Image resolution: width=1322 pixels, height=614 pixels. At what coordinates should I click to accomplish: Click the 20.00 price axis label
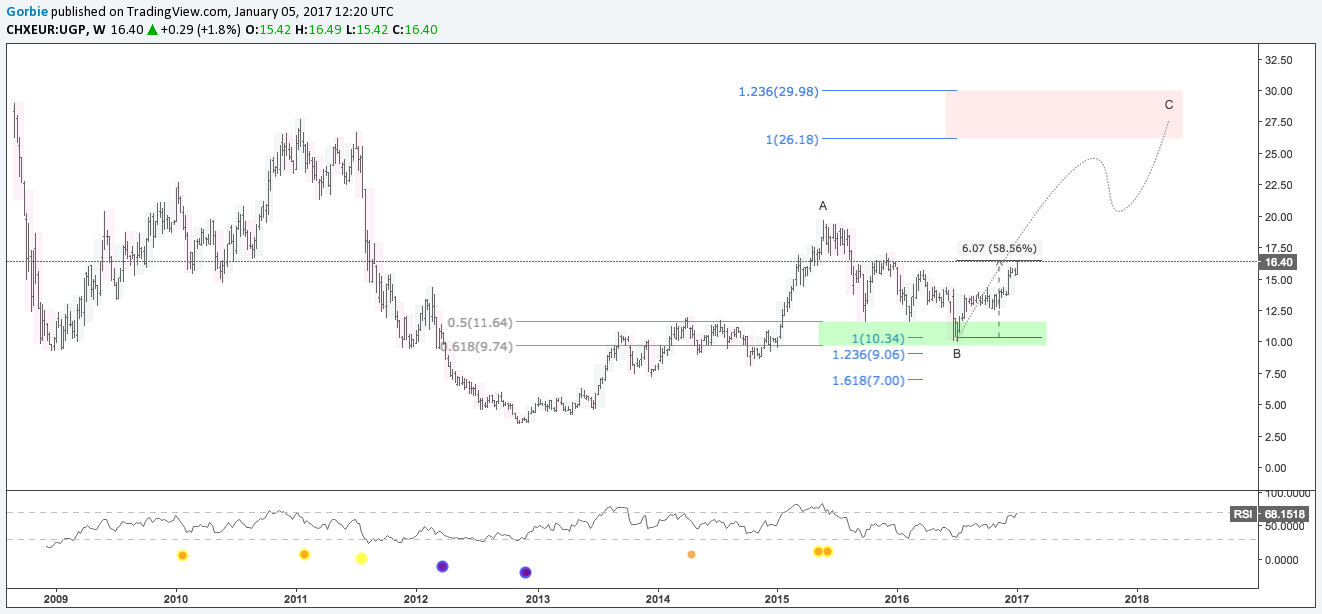tap(1279, 217)
